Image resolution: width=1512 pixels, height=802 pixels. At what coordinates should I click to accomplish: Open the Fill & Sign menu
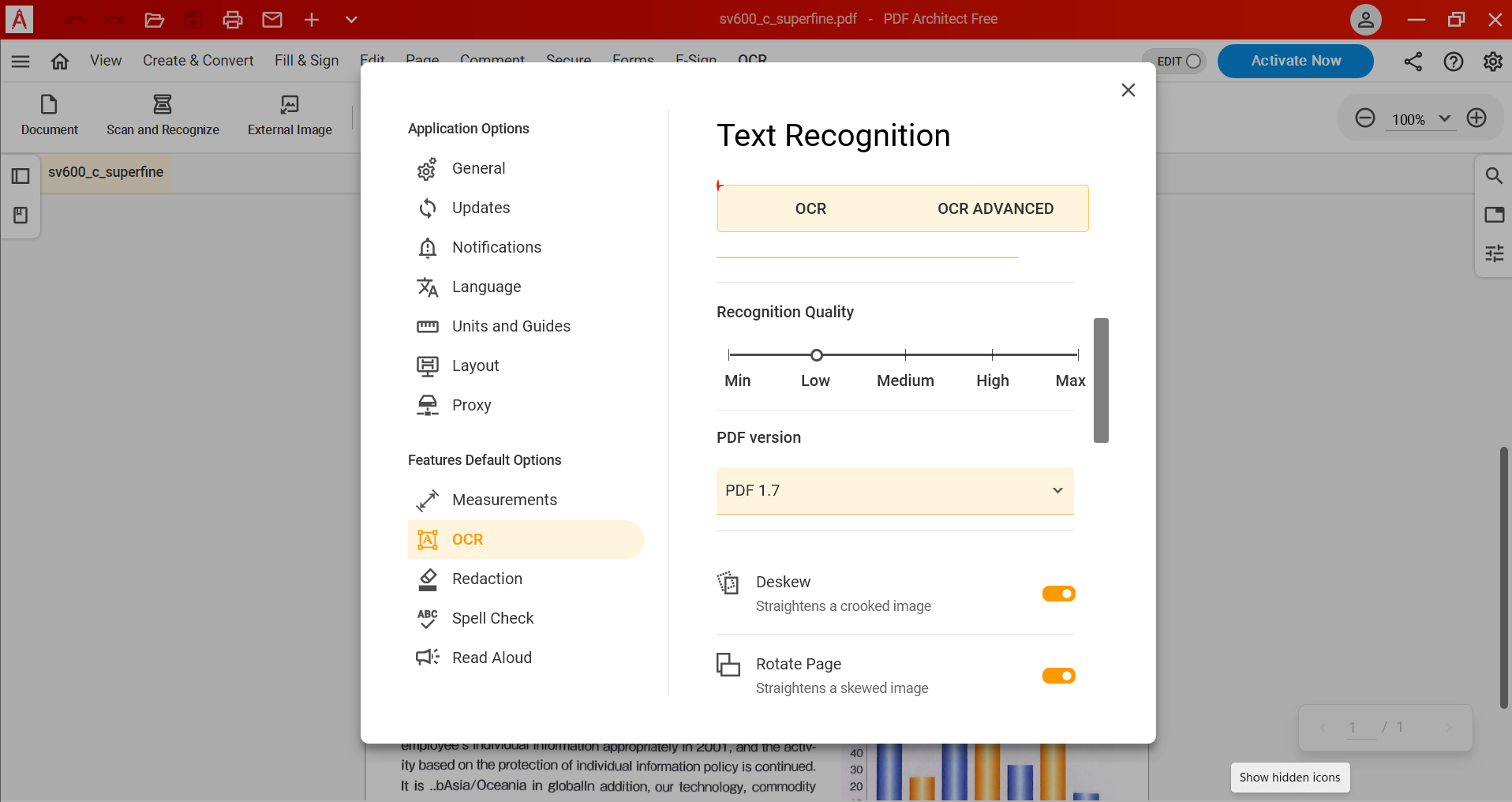[x=306, y=60]
